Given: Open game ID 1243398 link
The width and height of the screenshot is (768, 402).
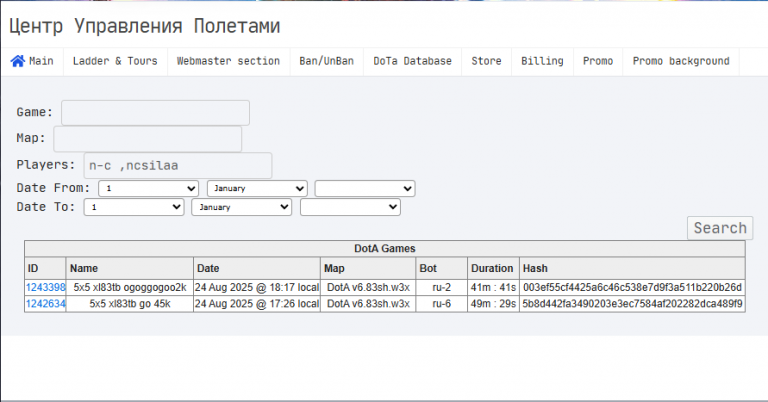Looking at the screenshot, I should click(x=46, y=287).
